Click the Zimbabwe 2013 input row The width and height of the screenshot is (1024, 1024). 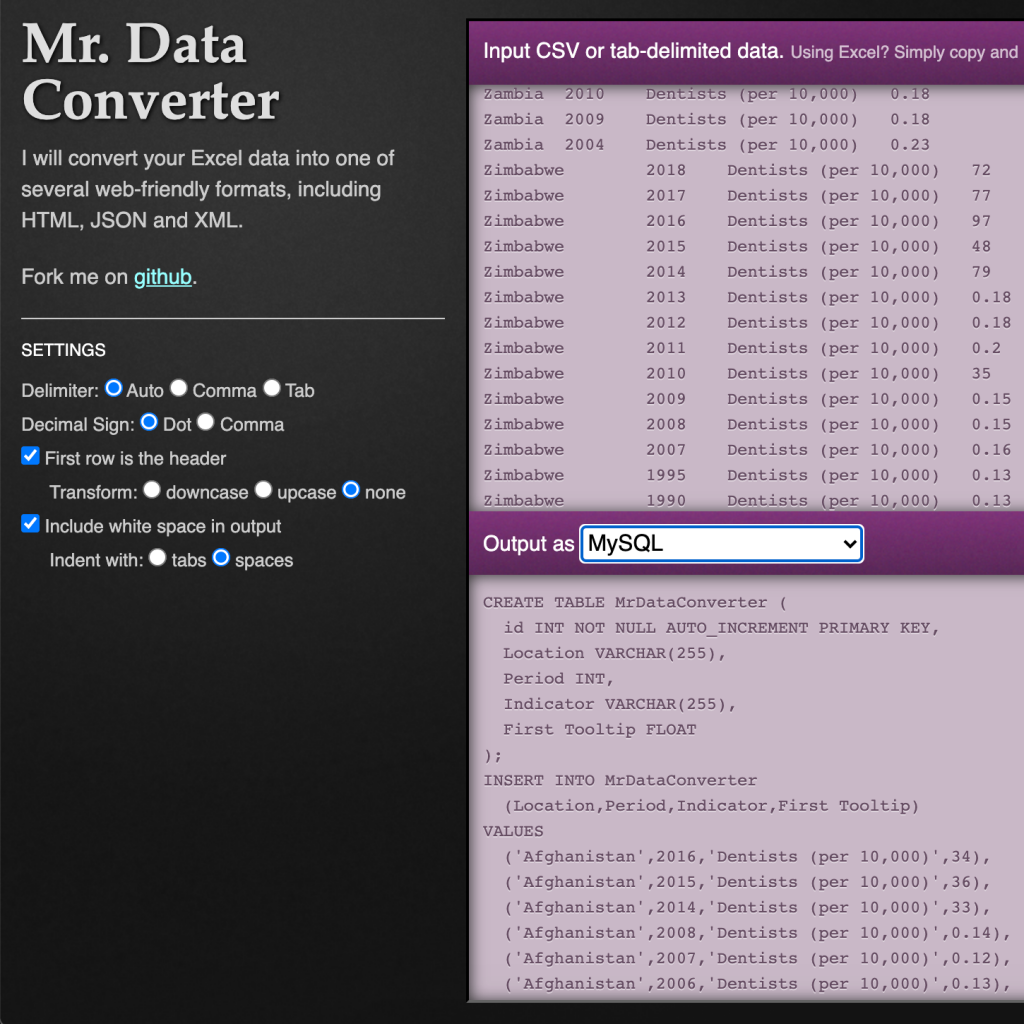click(747, 298)
